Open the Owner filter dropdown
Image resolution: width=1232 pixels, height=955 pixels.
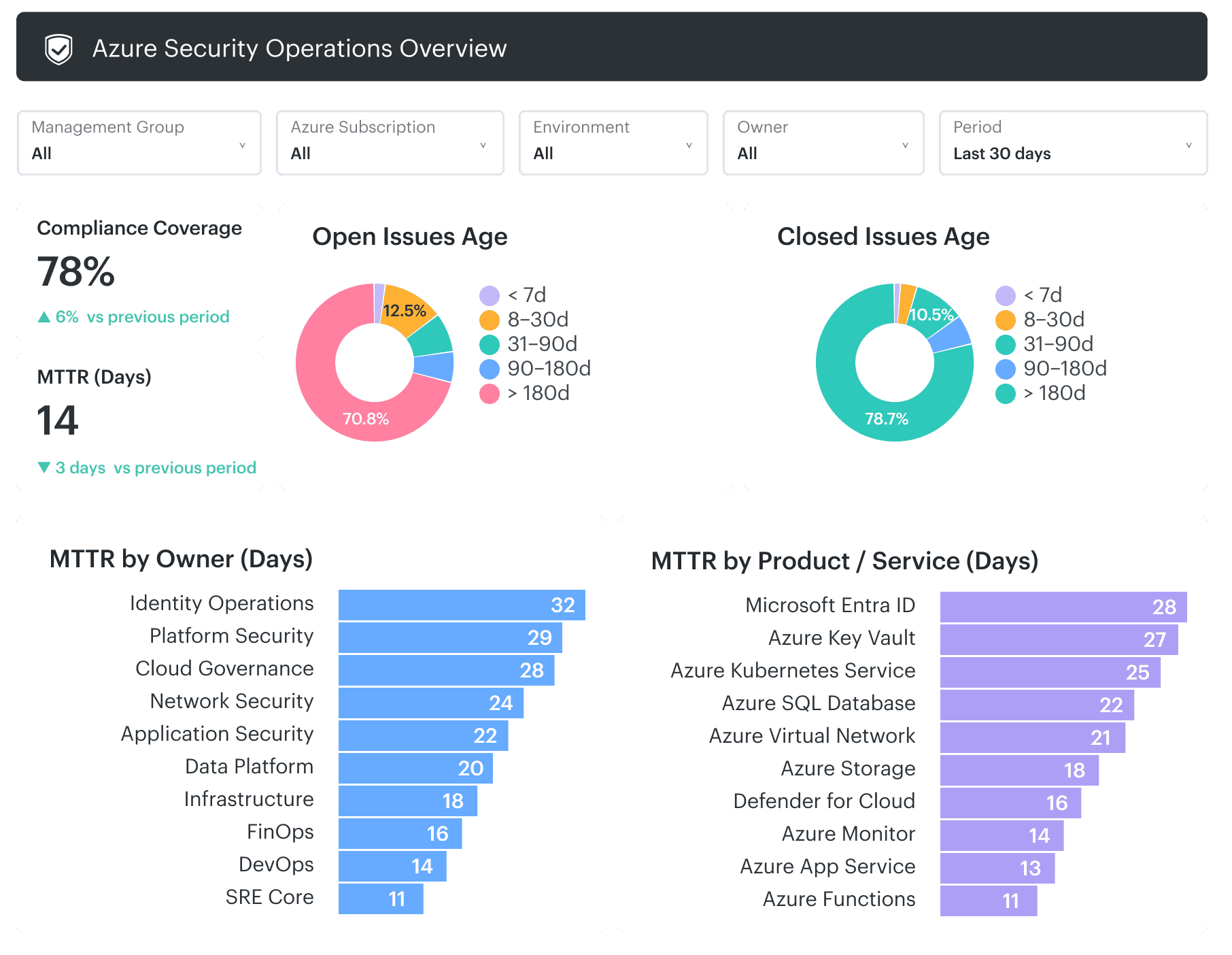point(823,143)
